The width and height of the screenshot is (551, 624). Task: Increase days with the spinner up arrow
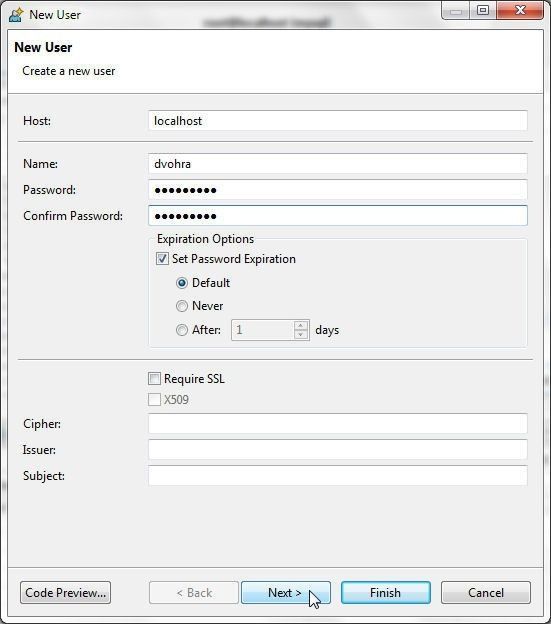[301, 326]
